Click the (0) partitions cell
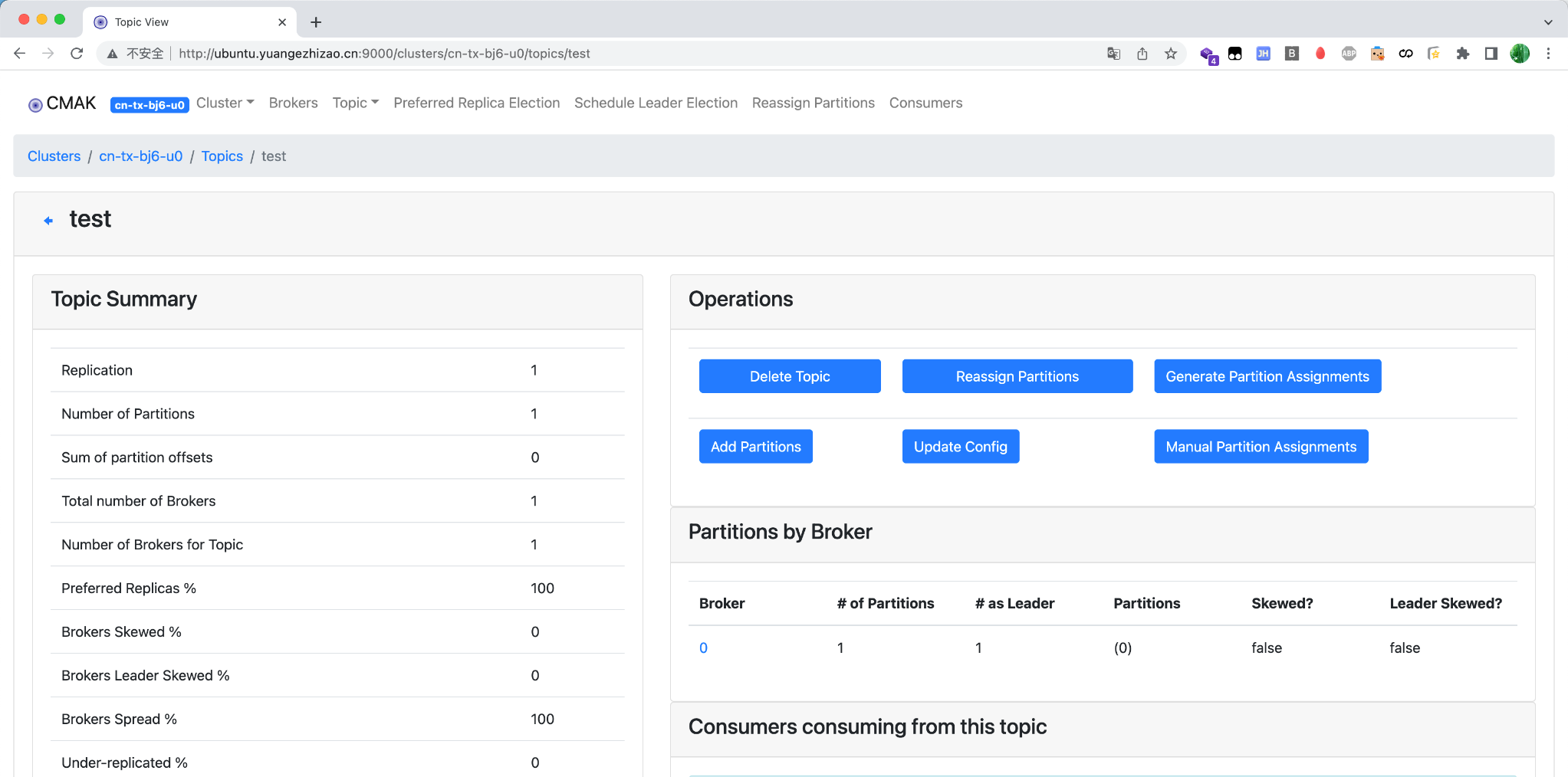Viewport: 1568px width, 777px height. (1123, 648)
